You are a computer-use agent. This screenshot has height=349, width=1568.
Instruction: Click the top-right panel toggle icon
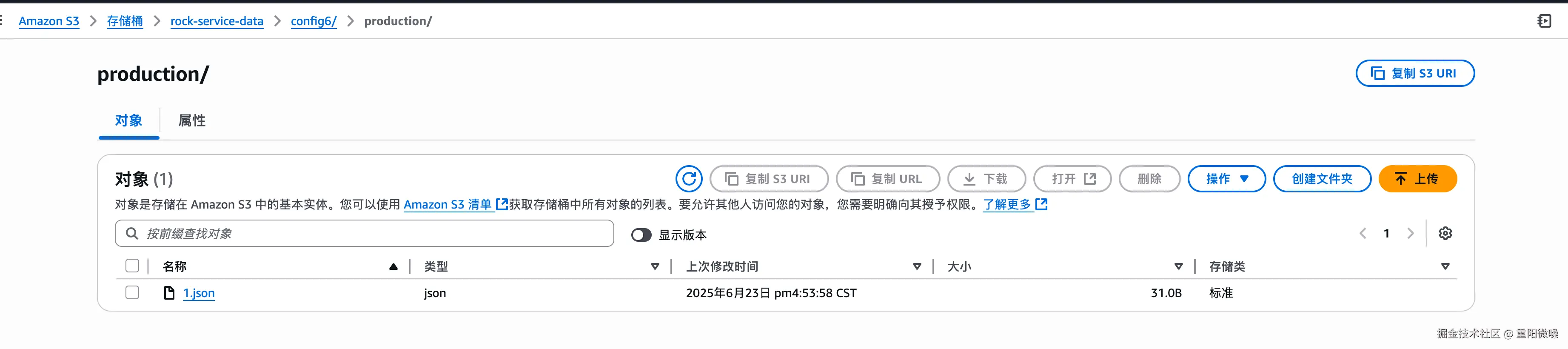click(1544, 21)
